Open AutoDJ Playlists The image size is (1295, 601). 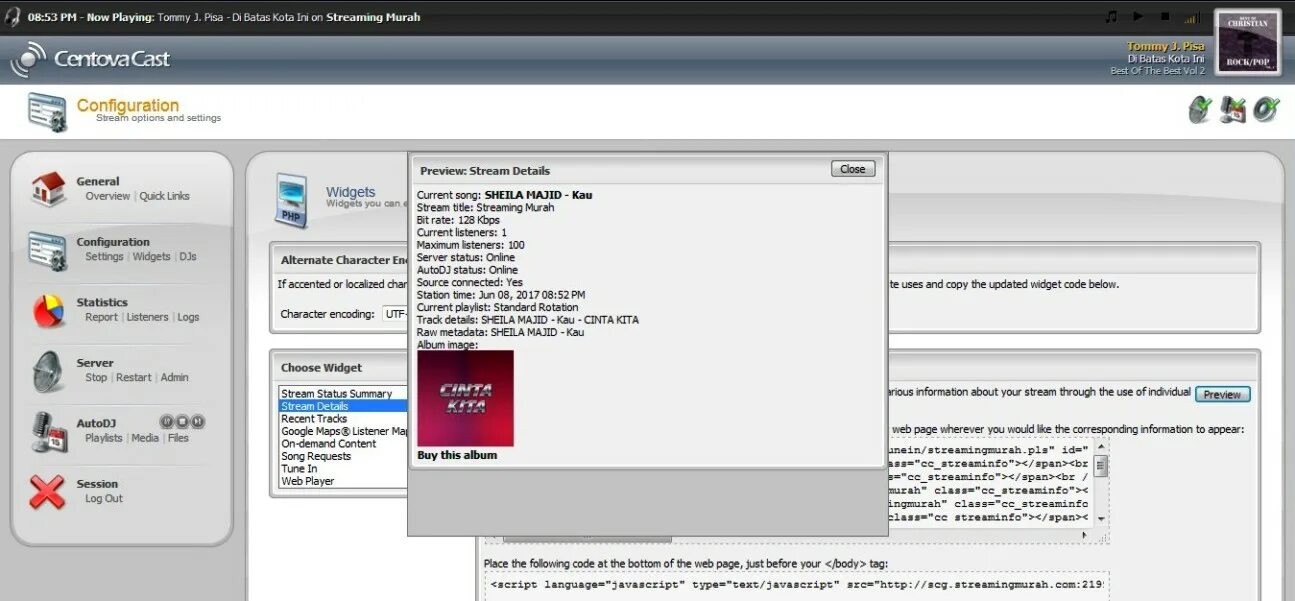pyautogui.click(x=104, y=438)
